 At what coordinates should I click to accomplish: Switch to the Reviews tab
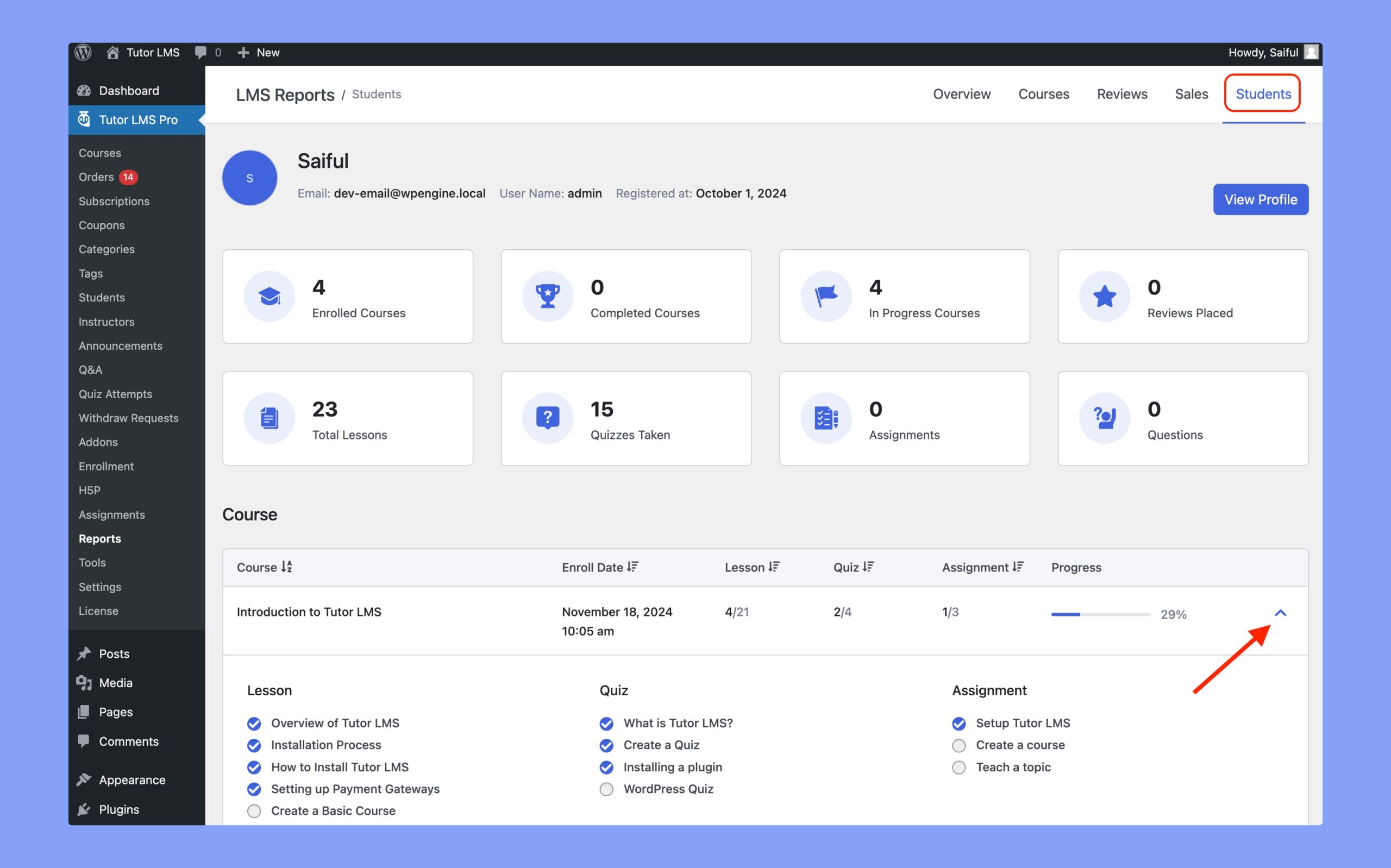[1121, 94]
